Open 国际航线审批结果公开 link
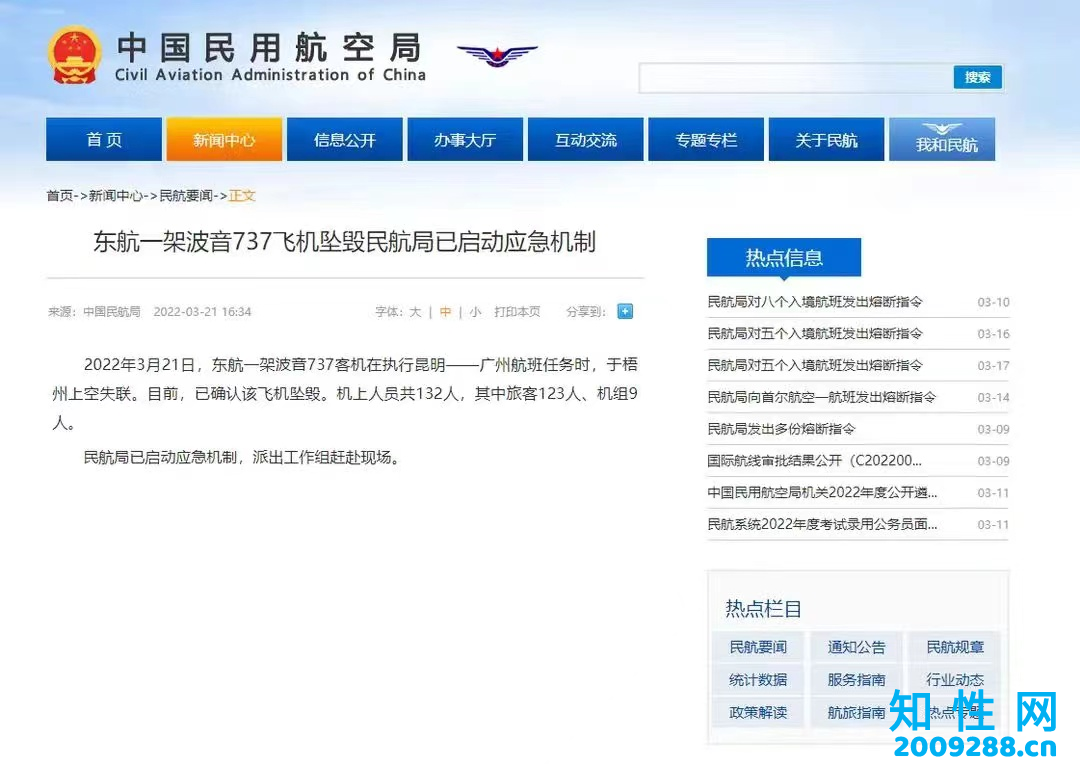Viewport: 1080px width, 766px height. click(x=814, y=460)
